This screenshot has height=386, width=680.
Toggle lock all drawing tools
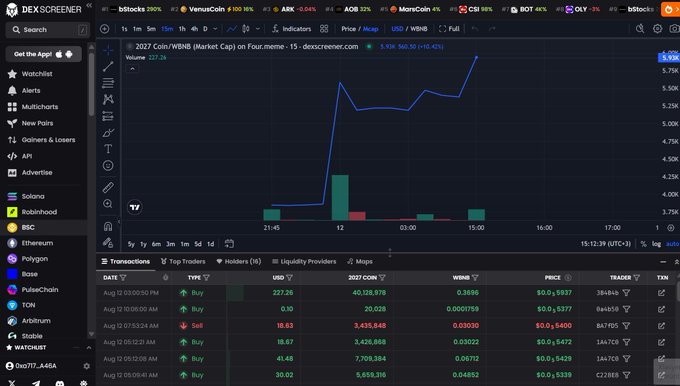[108, 243]
